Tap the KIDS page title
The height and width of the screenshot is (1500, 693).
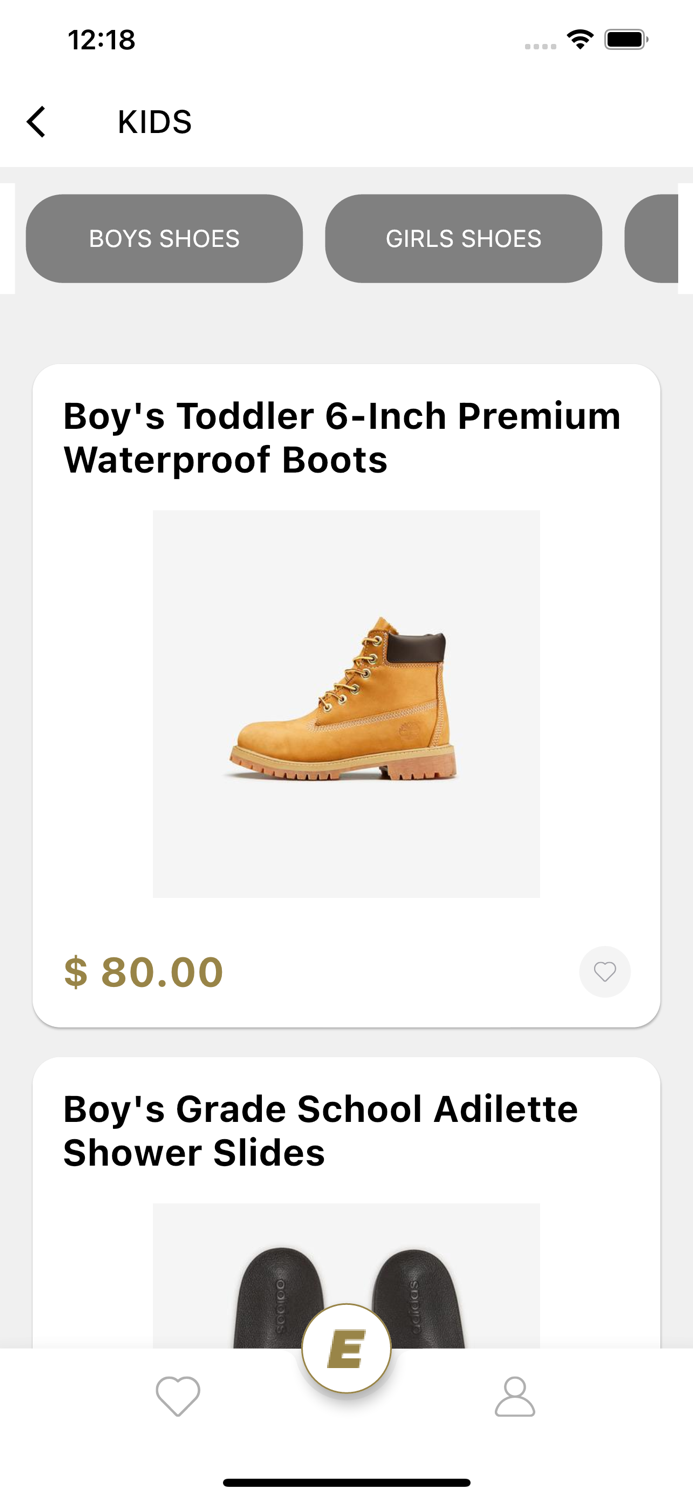click(x=154, y=122)
